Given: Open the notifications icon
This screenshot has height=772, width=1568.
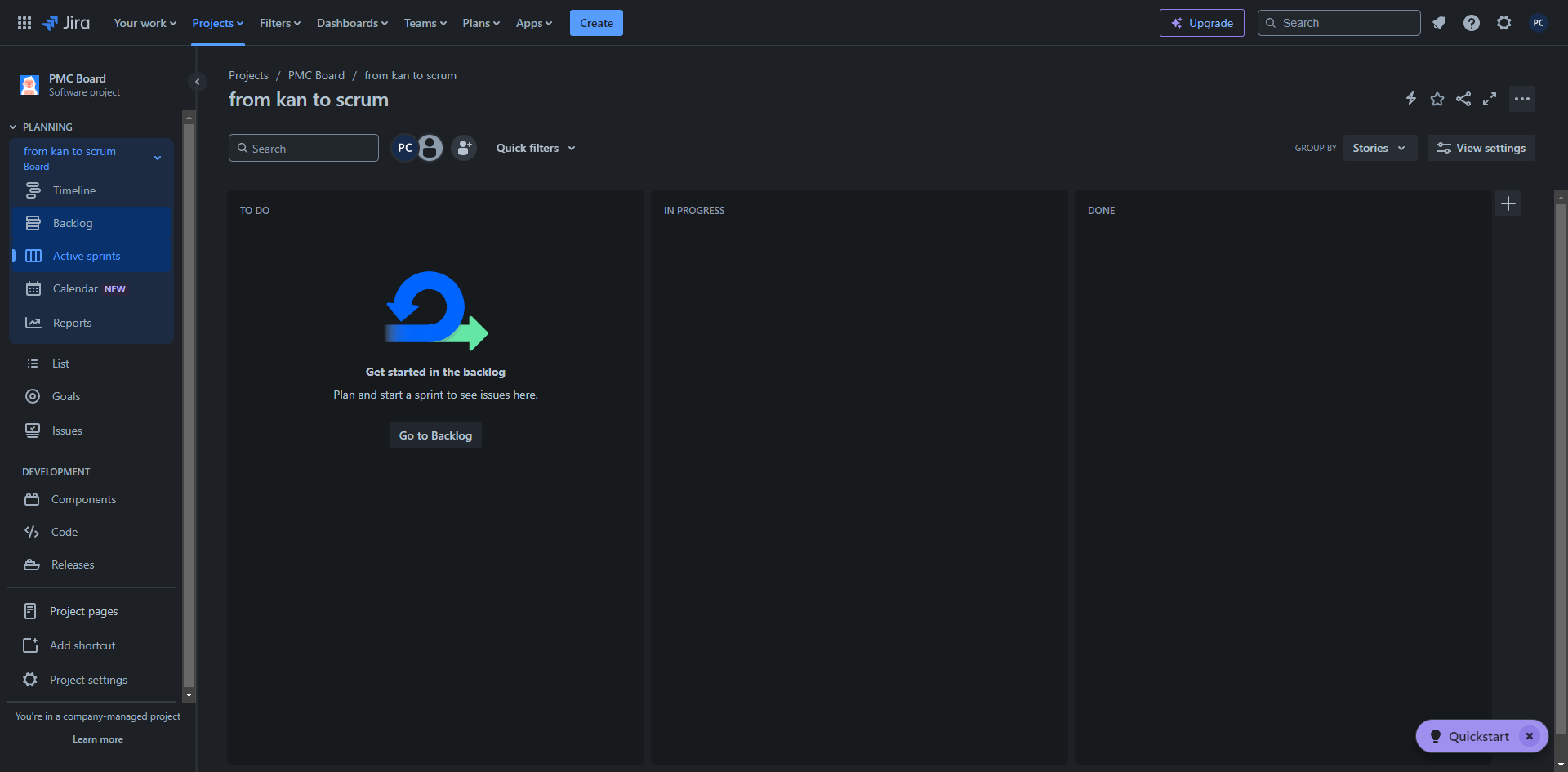Looking at the screenshot, I should (1439, 23).
